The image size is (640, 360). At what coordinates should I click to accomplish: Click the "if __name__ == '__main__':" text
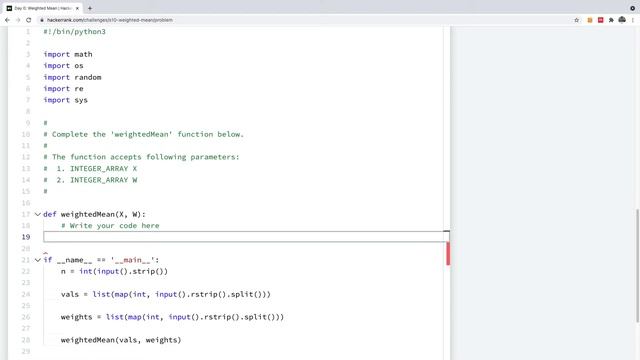101,260
